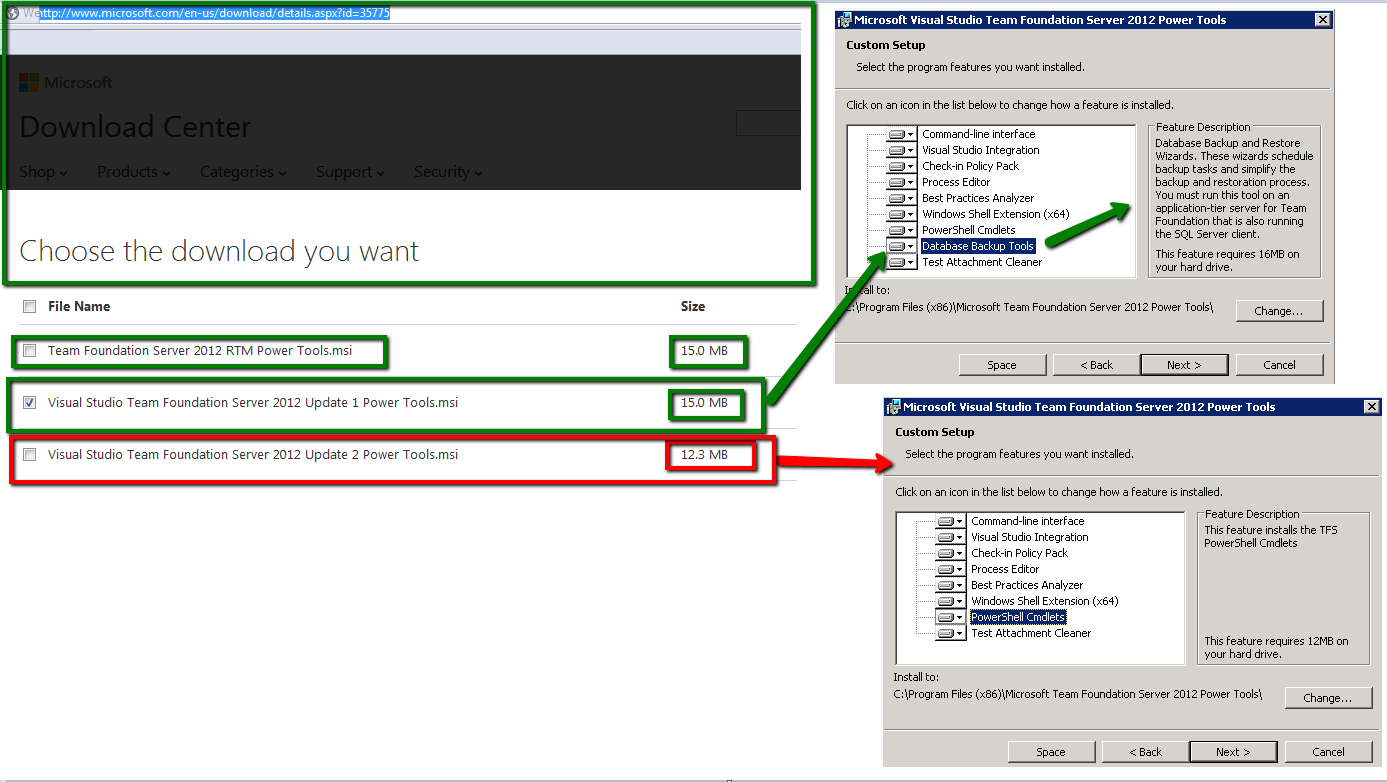Check the Update 2 Power Tools.msi checkbox
This screenshot has height=782, width=1387.
coord(30,455)
